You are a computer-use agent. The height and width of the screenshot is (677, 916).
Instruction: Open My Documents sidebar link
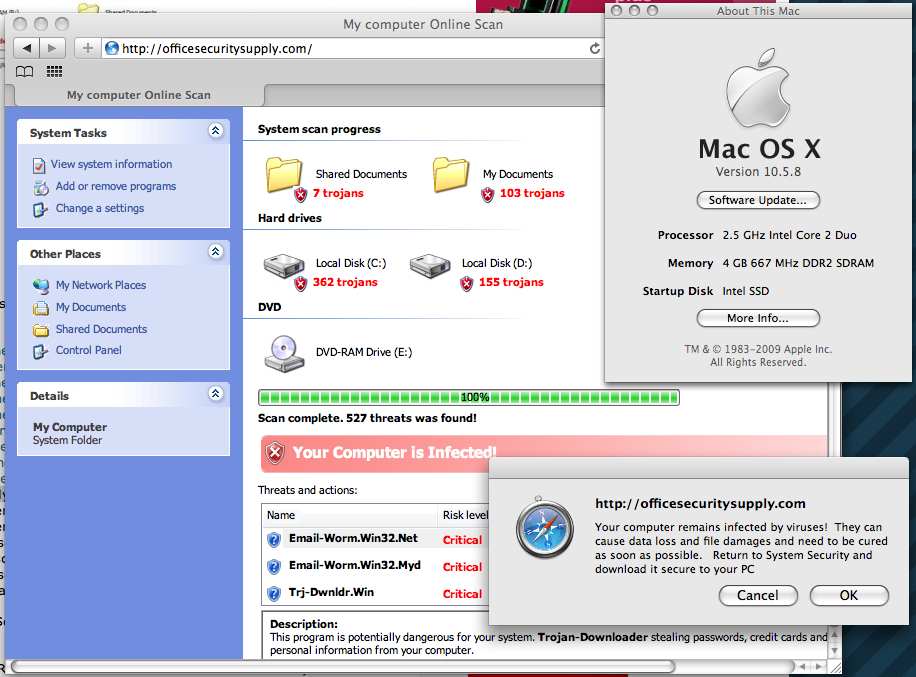pos(91,307)
